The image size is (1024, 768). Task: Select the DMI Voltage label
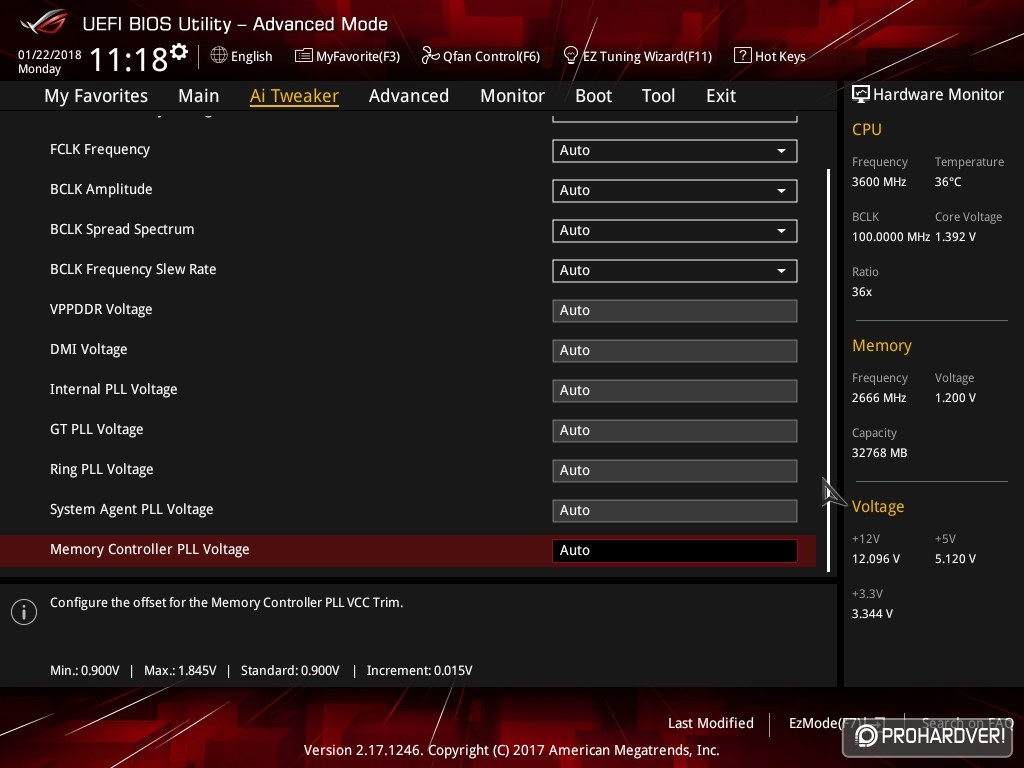pos(89,349)
